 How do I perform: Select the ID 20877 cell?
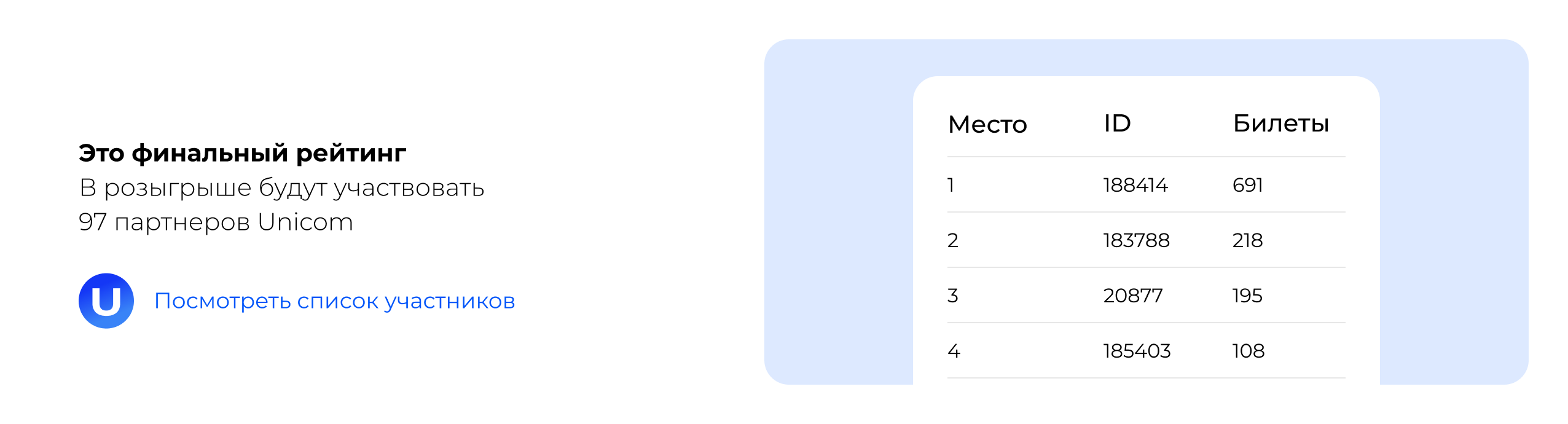[x=1132, y=296]
